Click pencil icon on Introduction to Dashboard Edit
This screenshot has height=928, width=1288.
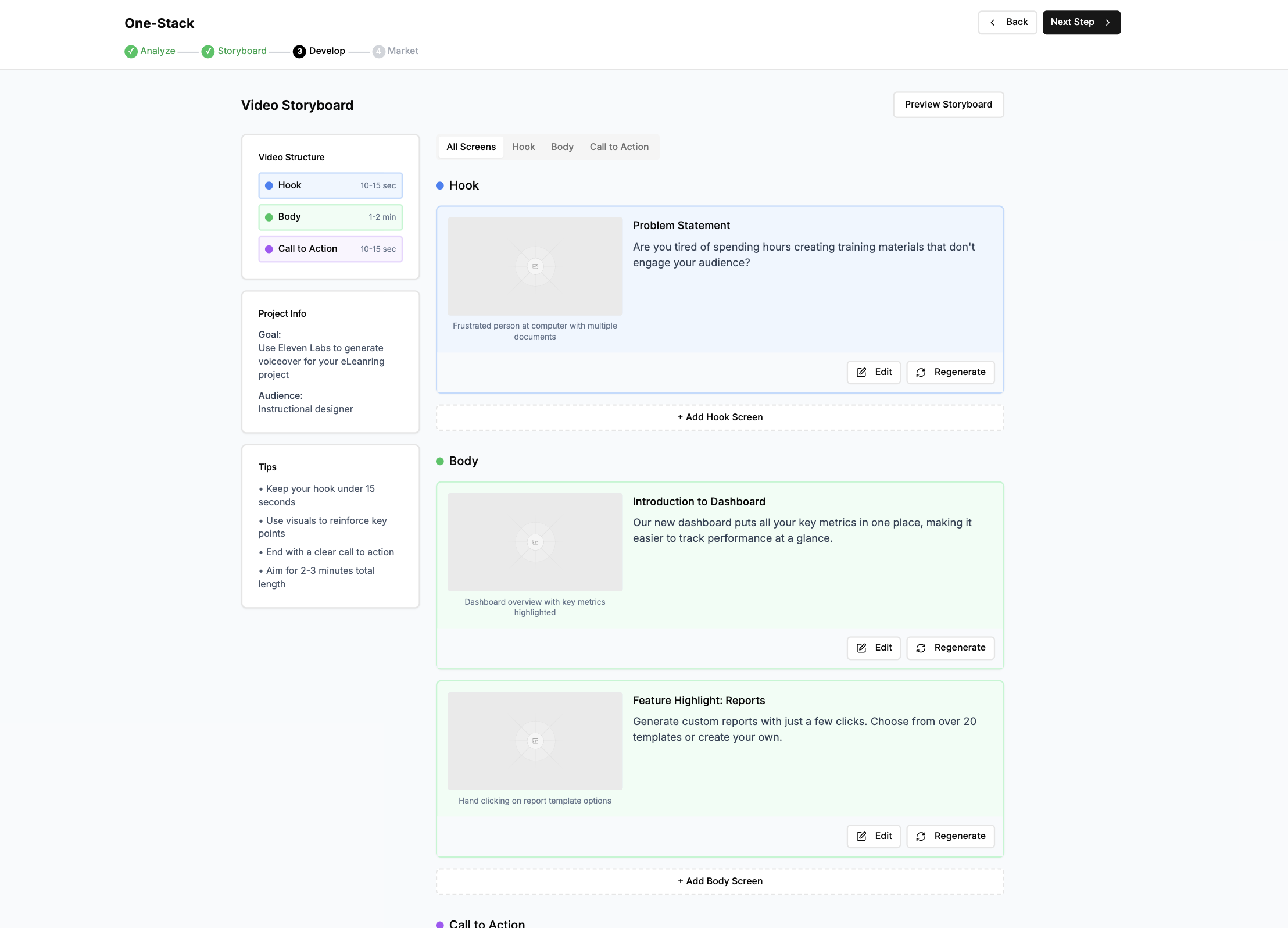(x=861, y=648)
